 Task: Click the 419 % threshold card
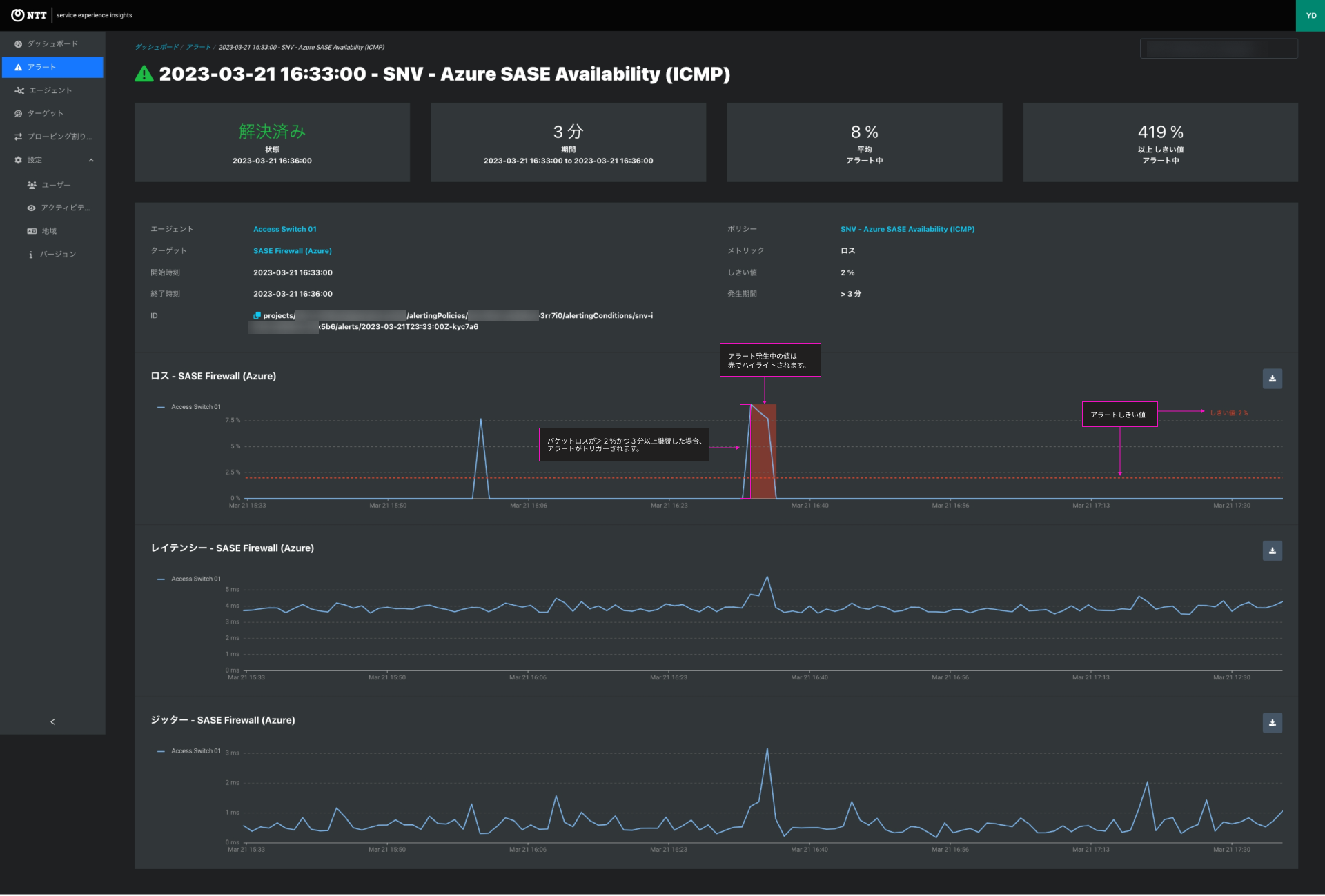(x=1160, y=143)
